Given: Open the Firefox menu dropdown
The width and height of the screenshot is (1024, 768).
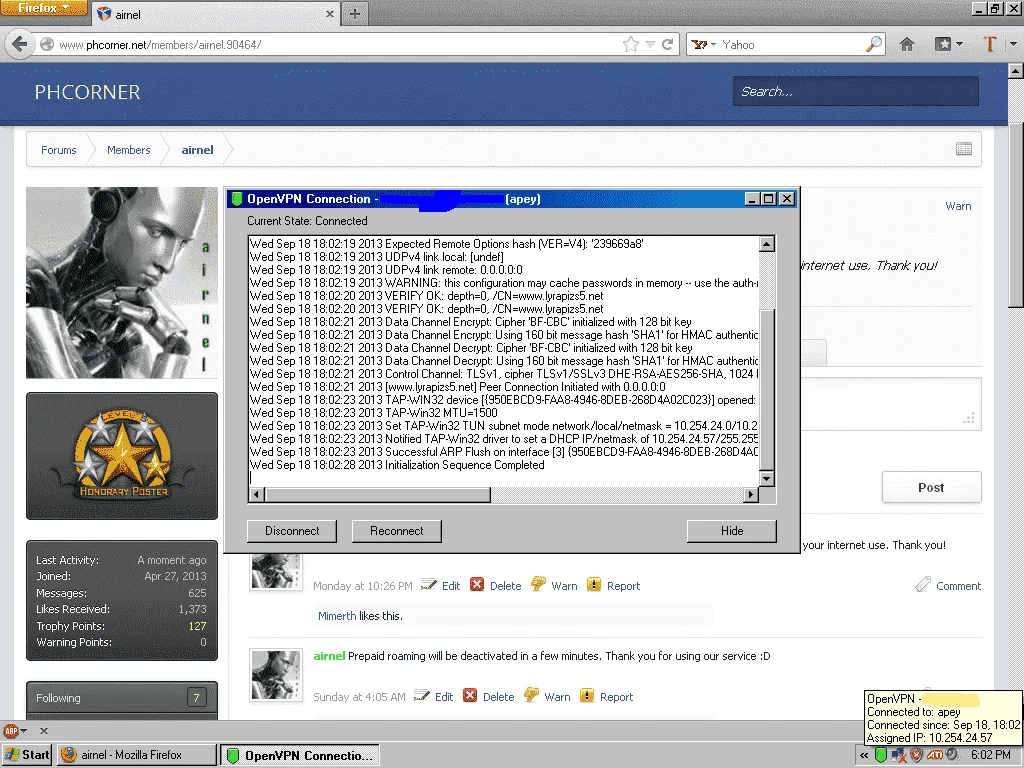Looking at the screenshot, I should 43,8.
